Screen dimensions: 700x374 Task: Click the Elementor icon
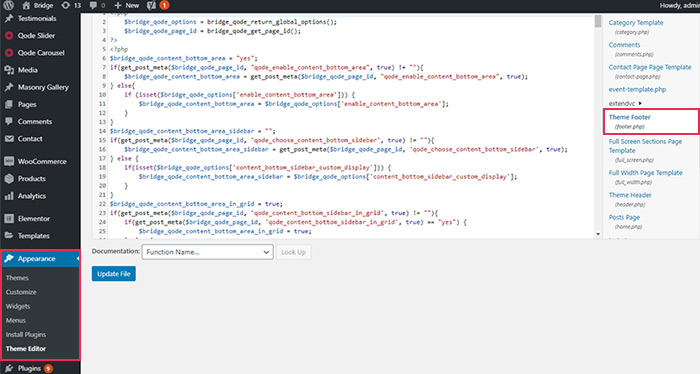[x=9, y=219]
